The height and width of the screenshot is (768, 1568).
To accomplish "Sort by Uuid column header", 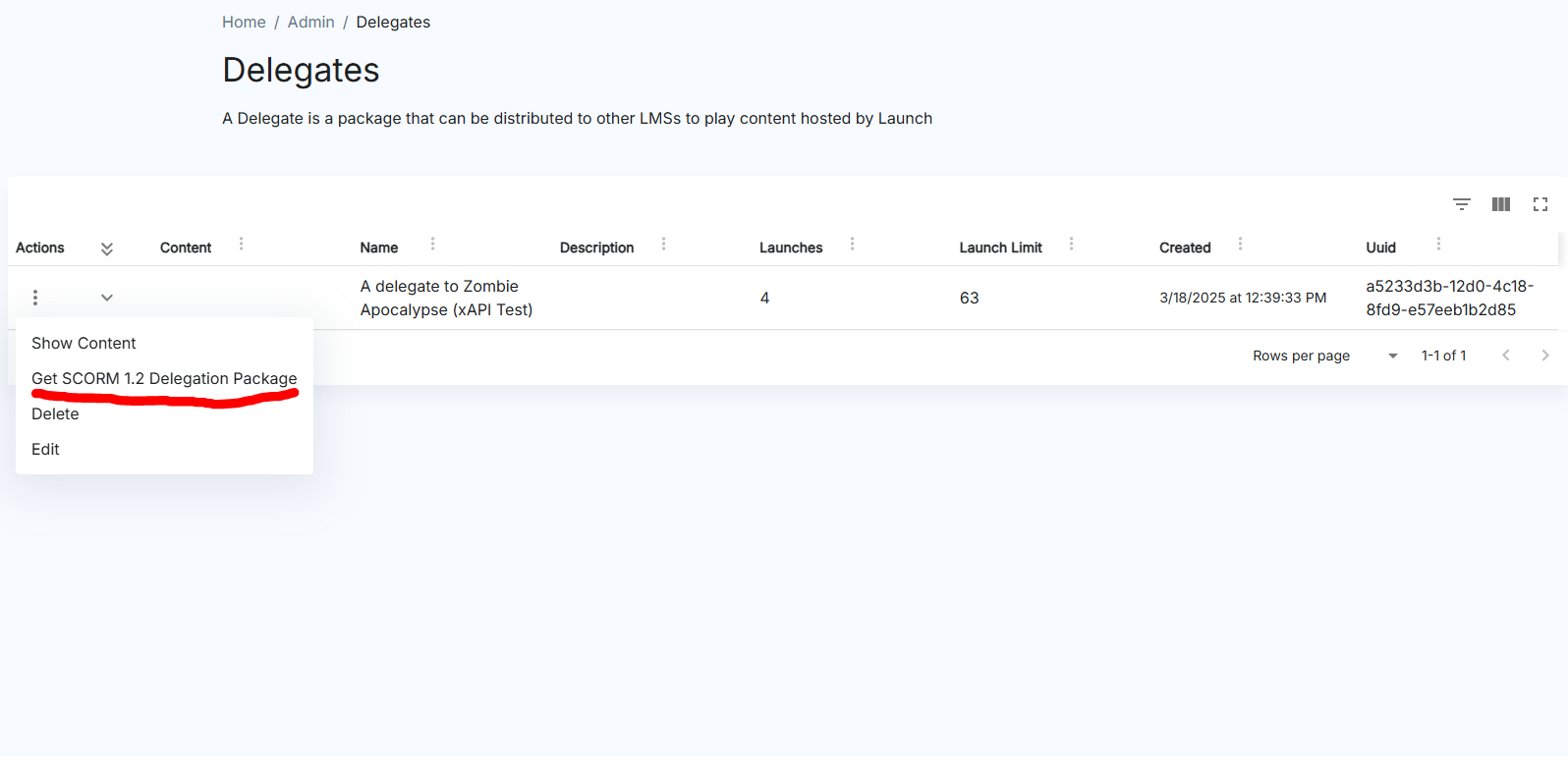I will click(x=1380, y=247).
